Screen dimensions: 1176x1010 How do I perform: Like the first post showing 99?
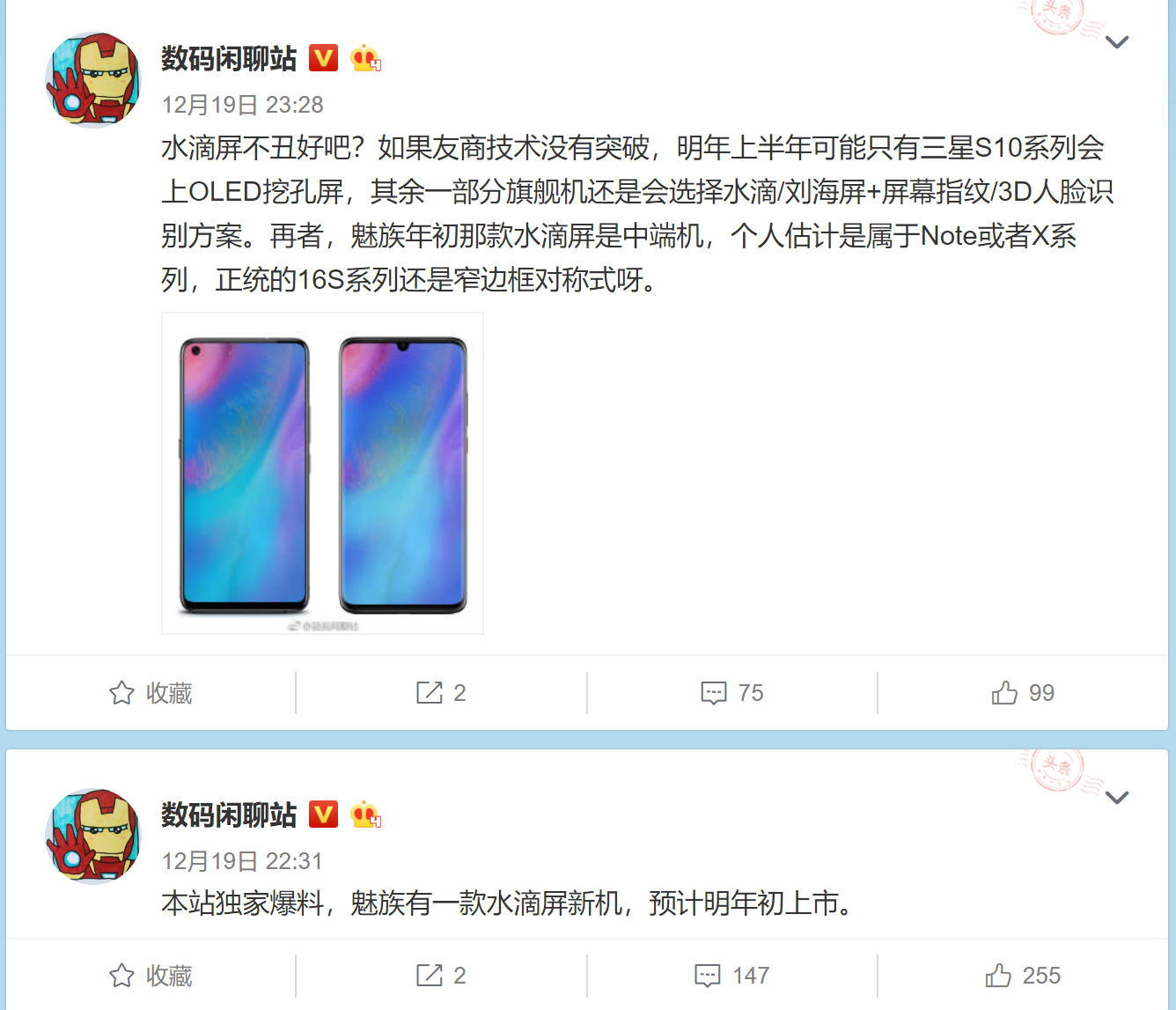1023,693
